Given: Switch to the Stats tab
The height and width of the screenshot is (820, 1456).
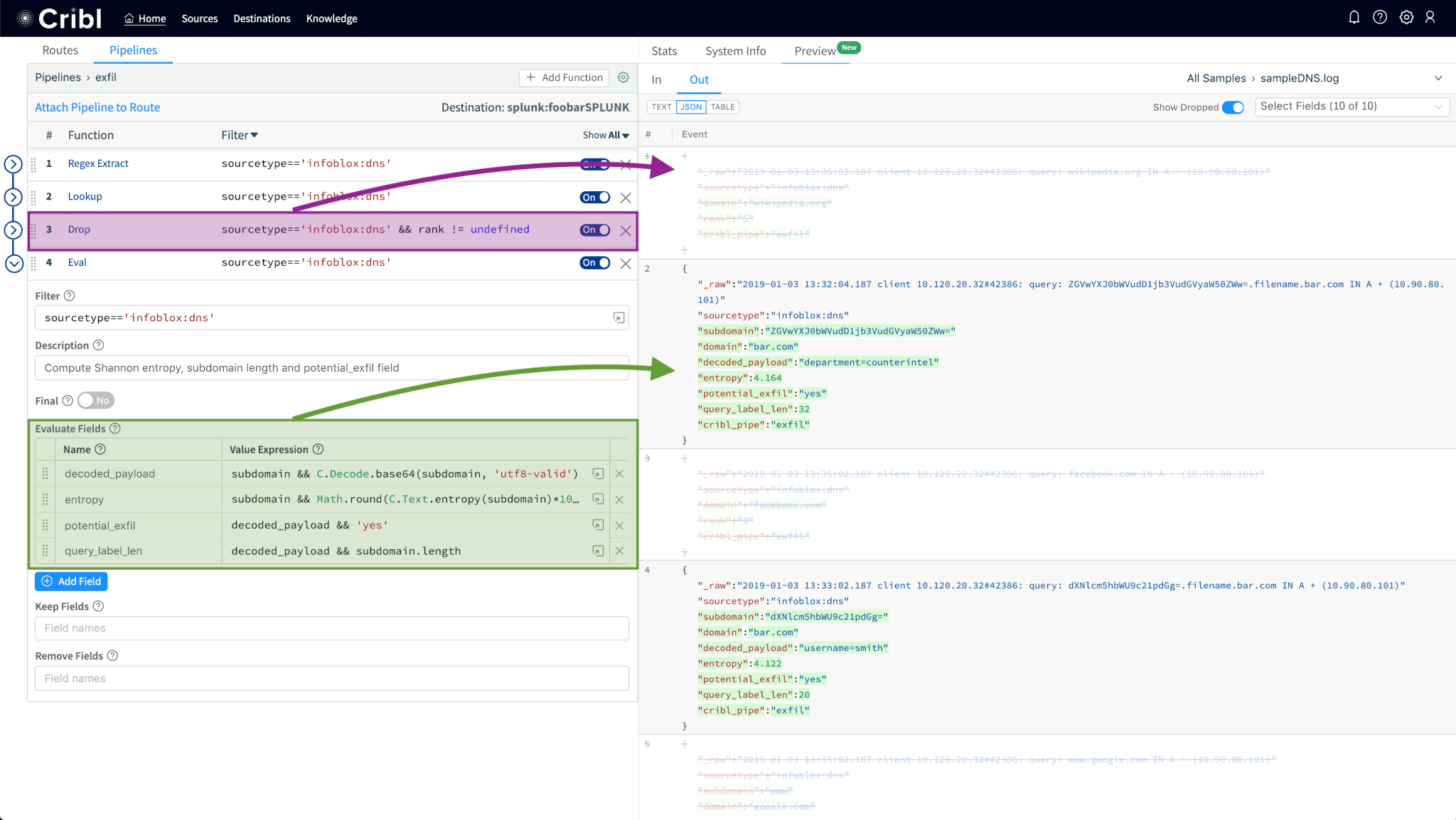Looking at the screenshot, I should pyautogui.click(x=664, y=51).
